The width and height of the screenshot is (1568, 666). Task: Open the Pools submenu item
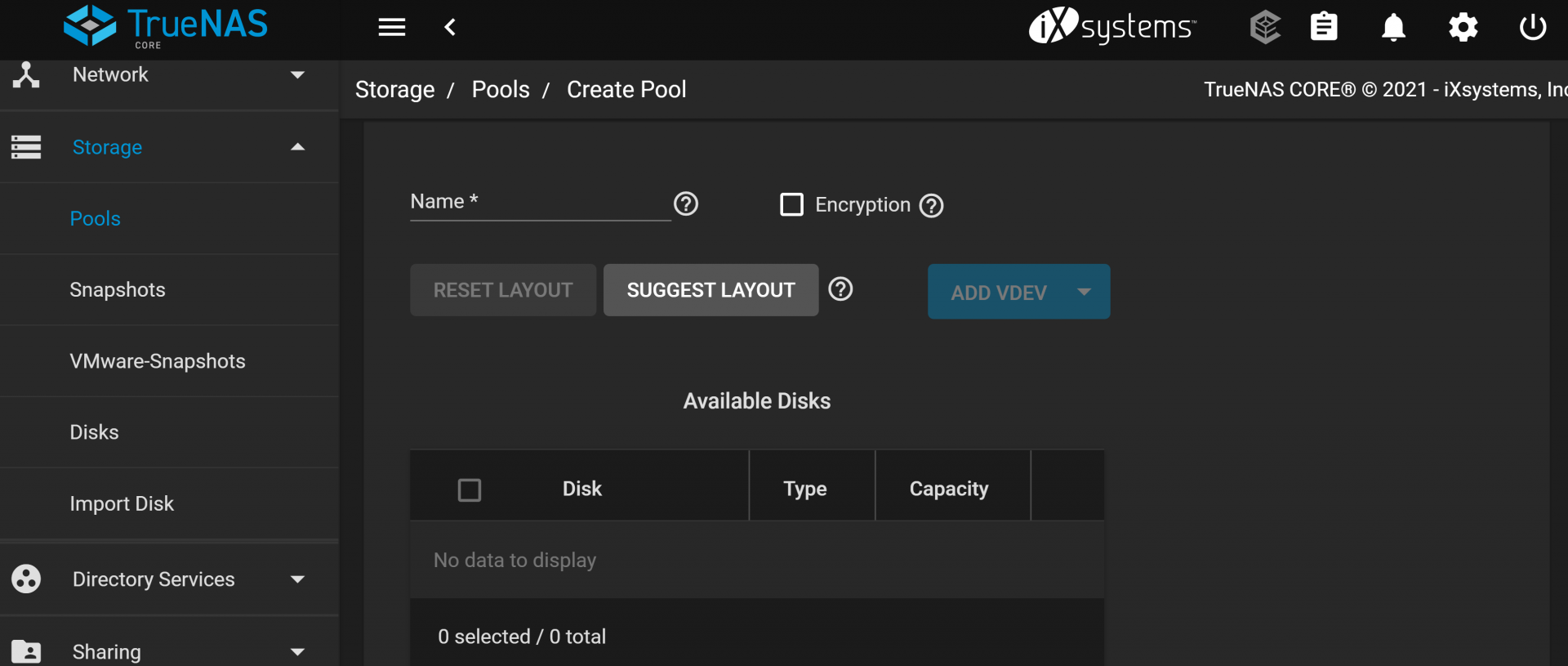(x=170, y=218)
